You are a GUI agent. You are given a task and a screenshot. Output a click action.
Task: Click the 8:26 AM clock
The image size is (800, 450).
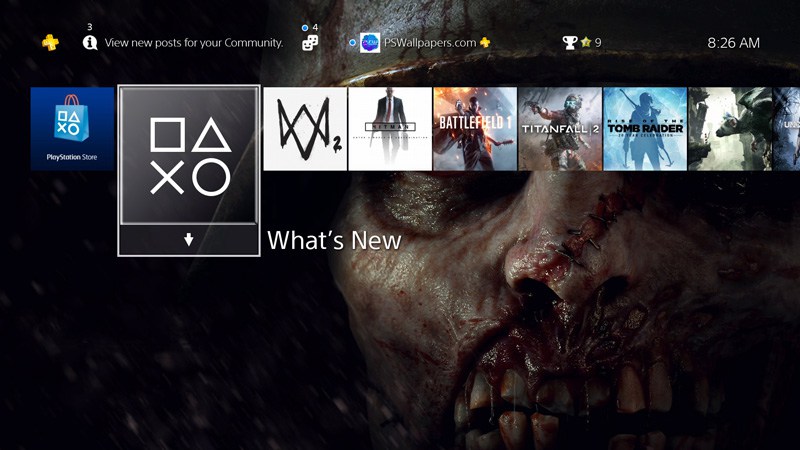[733, 43]
